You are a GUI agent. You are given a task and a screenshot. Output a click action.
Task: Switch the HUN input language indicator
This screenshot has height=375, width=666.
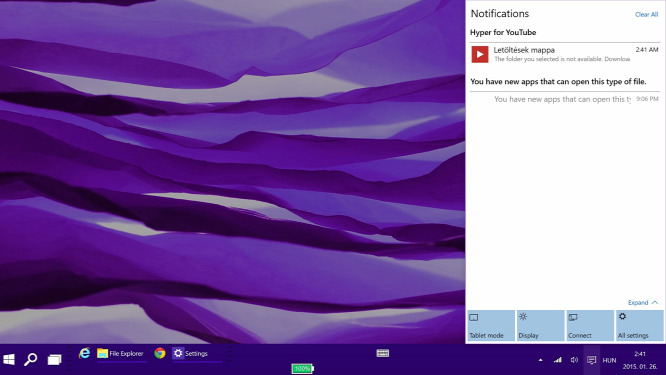coord(609,360)
